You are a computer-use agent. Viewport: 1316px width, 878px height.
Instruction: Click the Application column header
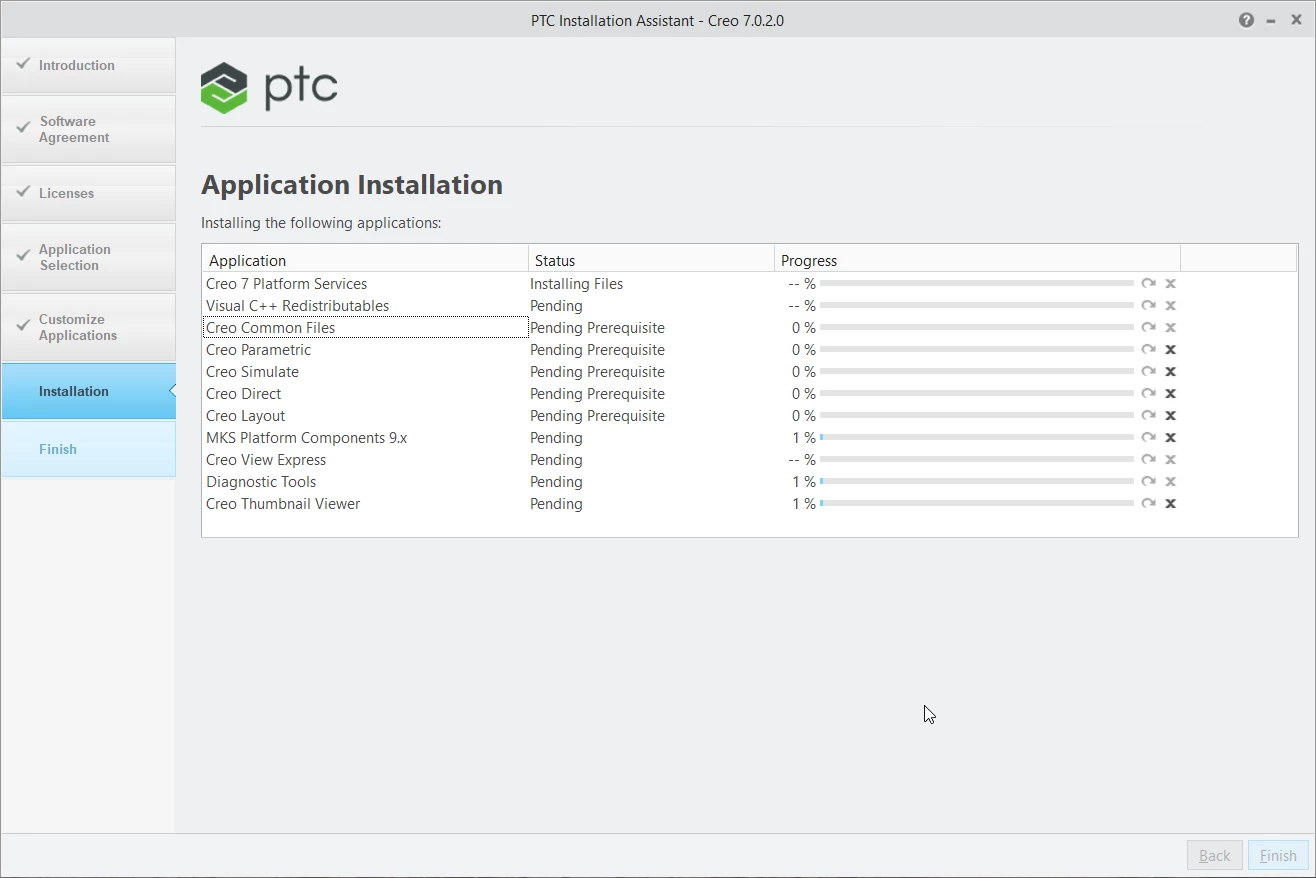pyautogui.click(x=365, y=260)
